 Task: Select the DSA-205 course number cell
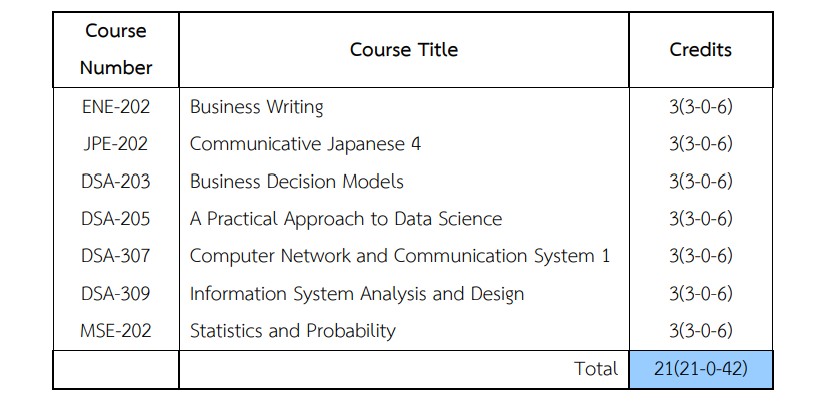[116, 218]
